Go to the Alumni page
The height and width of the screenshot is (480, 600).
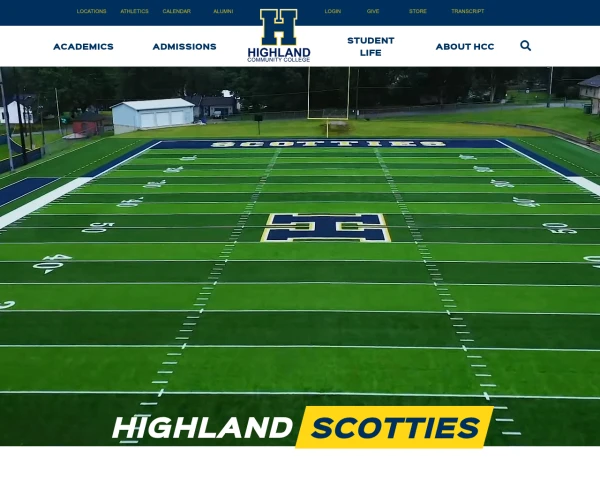tap(223, 11)
